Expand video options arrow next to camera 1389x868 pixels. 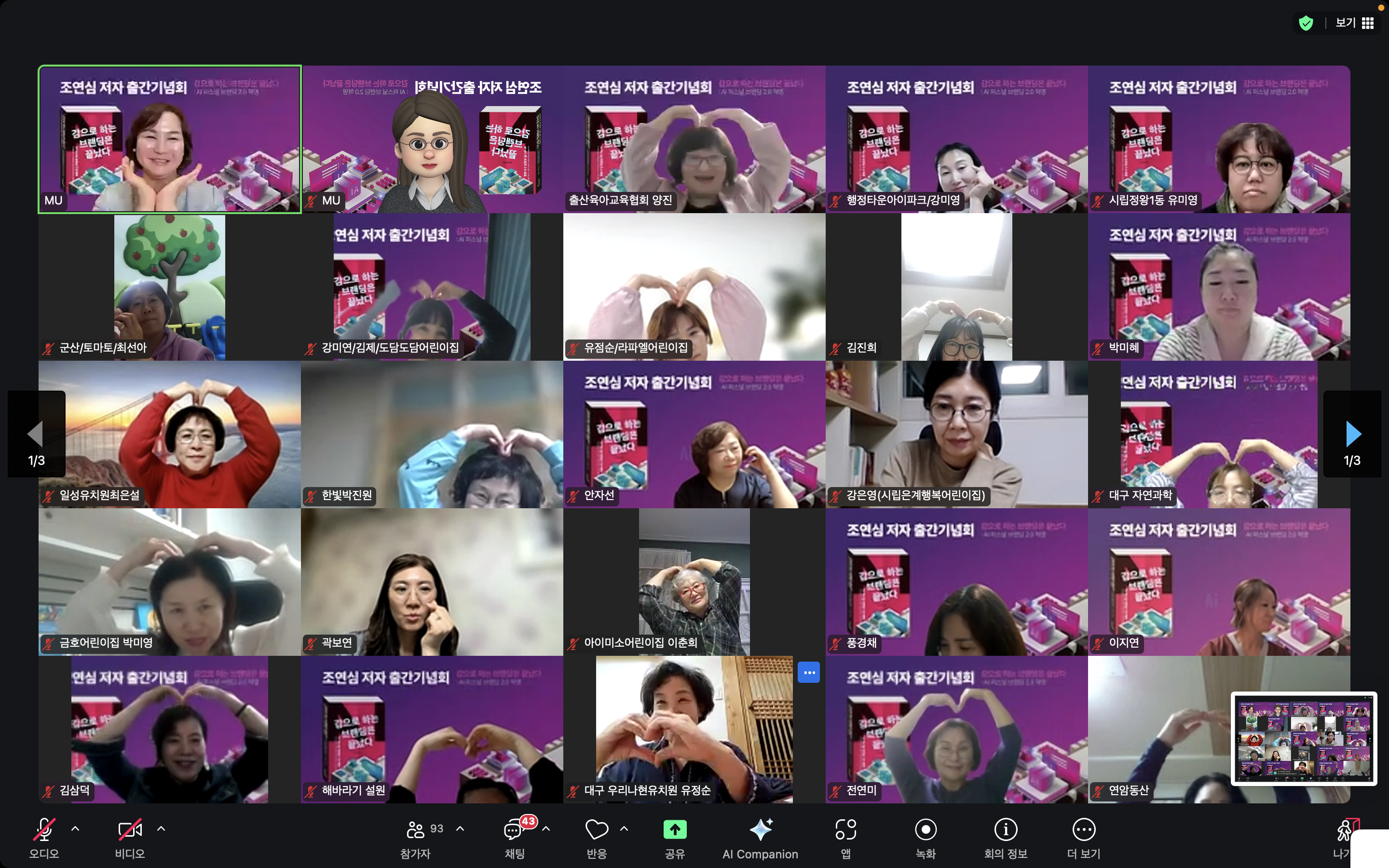coord(161,828)
